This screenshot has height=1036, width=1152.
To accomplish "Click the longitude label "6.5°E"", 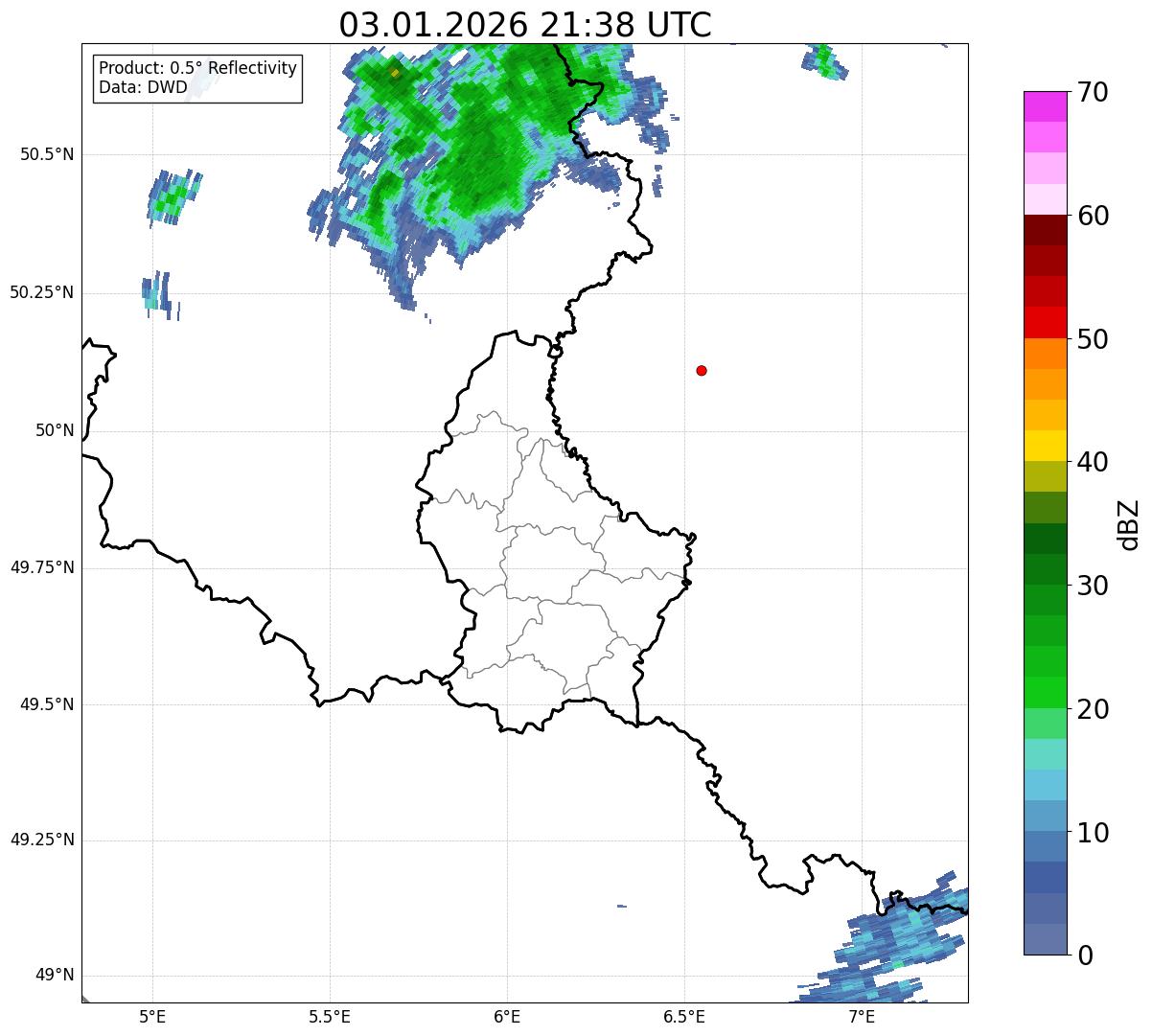I will 684,1017.
